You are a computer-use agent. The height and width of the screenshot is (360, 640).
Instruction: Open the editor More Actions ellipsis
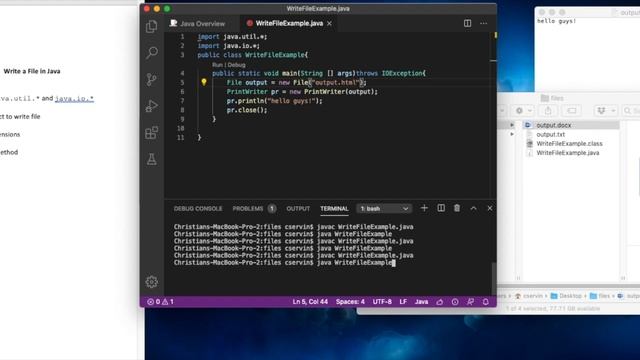[x=484, y=23]
